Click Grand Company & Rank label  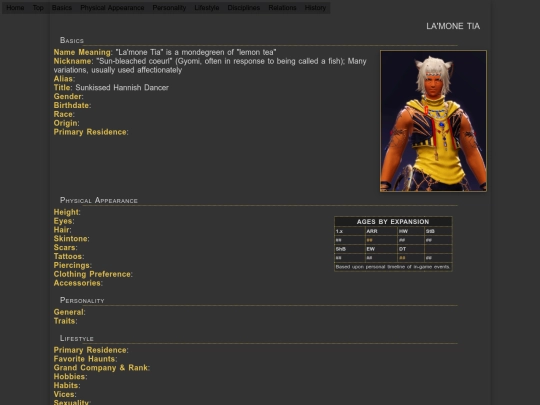102,368
